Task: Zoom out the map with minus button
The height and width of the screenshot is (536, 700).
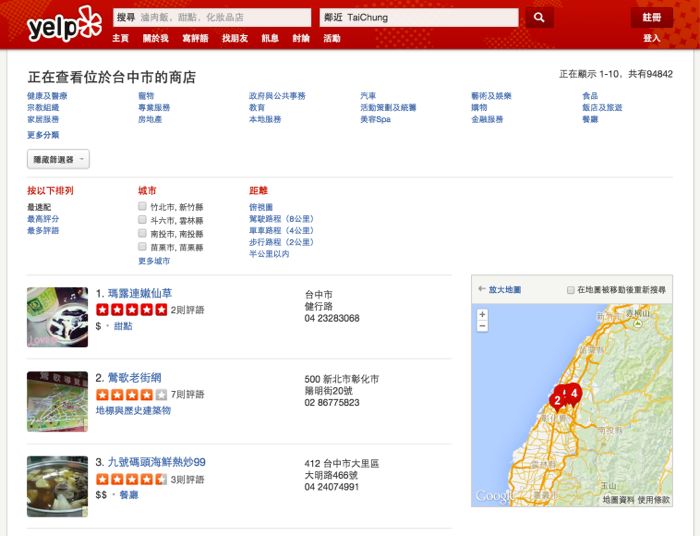Action: (482, 326)
